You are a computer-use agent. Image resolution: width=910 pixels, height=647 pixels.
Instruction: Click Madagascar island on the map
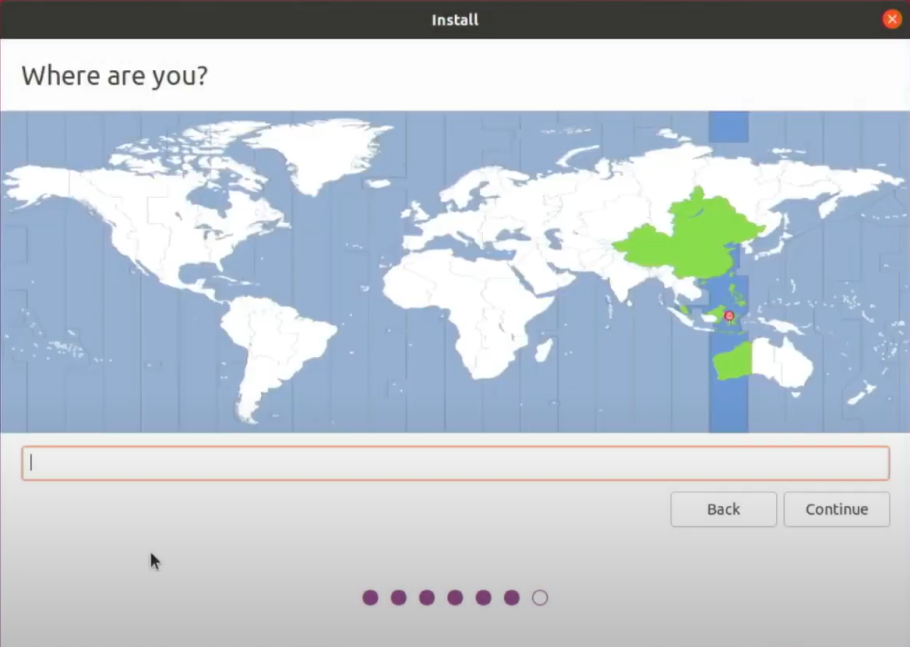pyautogui.click(x=543, y=350)
